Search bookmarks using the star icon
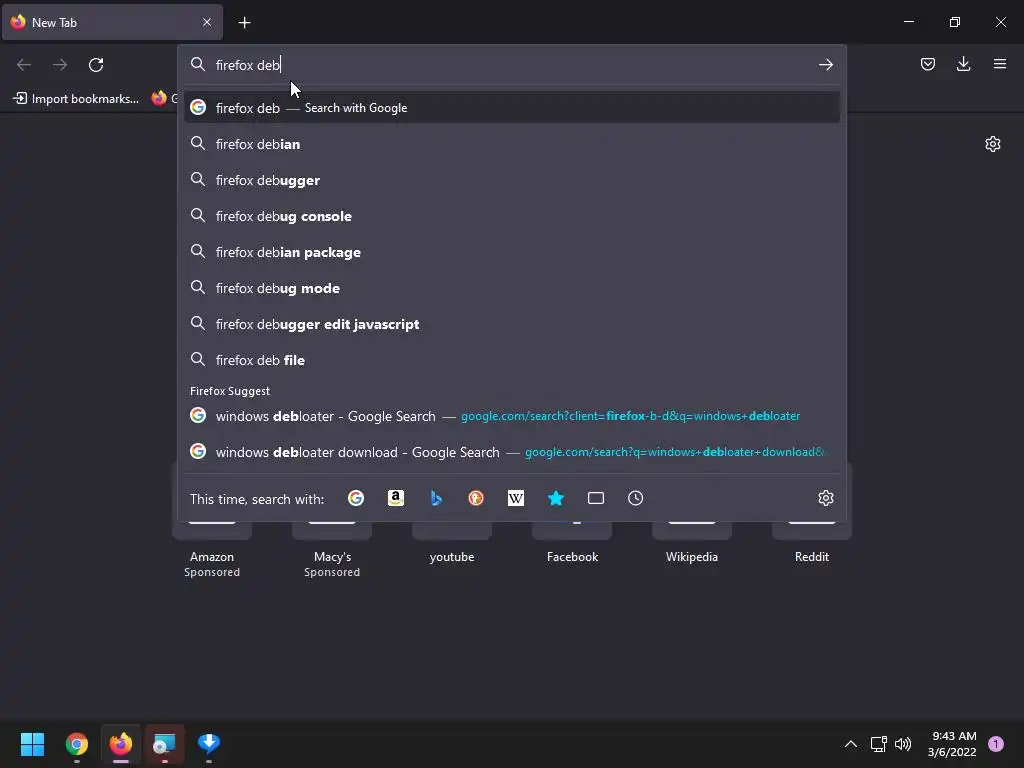1024x768 pixels. point(556,498)
